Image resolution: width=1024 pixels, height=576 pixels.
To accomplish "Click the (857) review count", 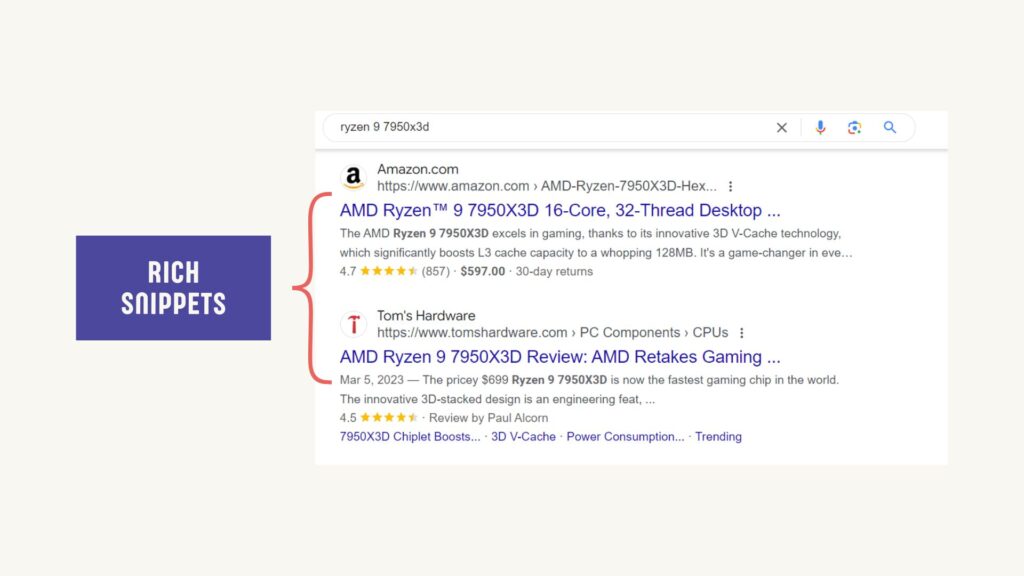I will (x=436, y=271).
